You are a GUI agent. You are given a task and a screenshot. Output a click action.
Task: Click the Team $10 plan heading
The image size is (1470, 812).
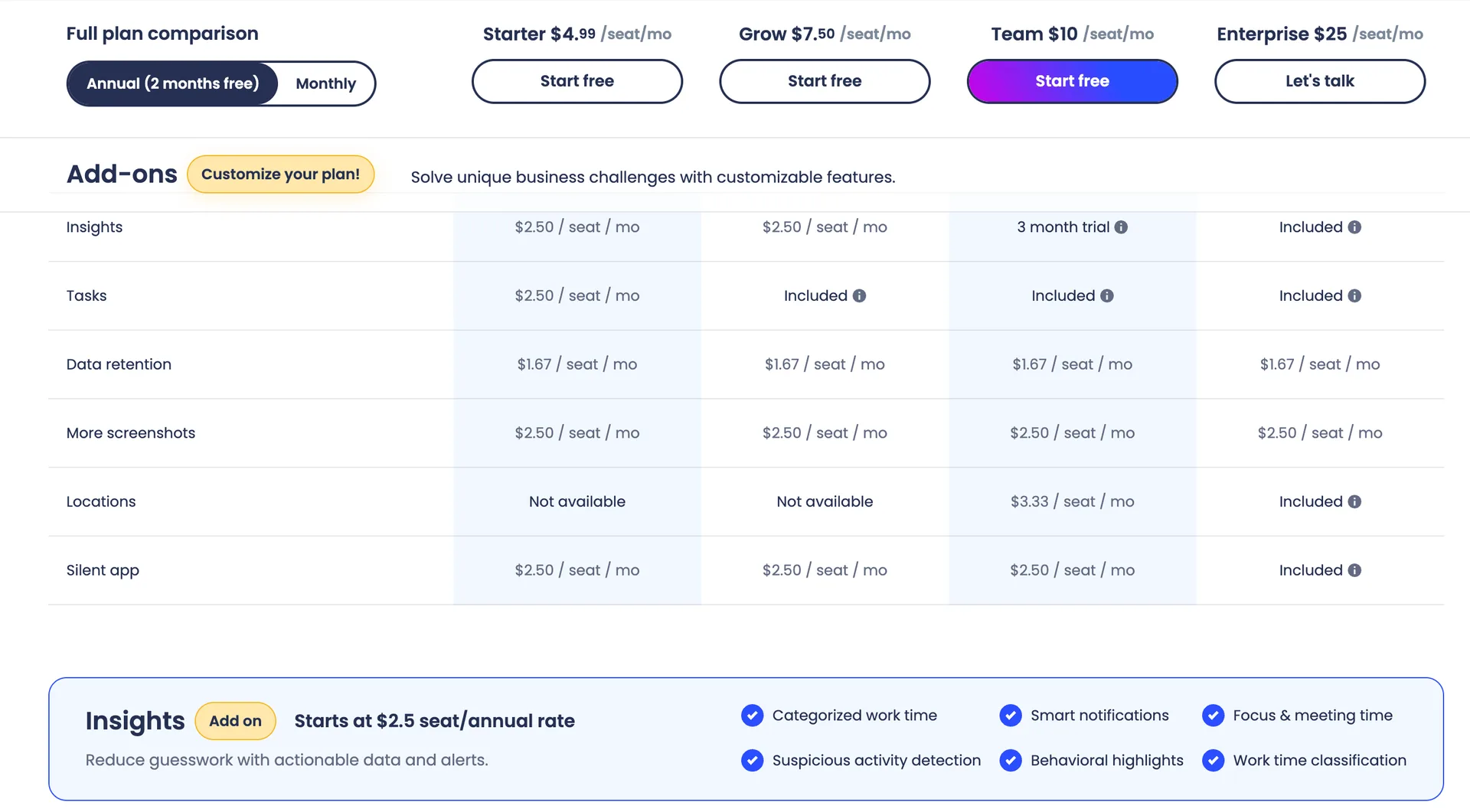[x=1073, y=34]
